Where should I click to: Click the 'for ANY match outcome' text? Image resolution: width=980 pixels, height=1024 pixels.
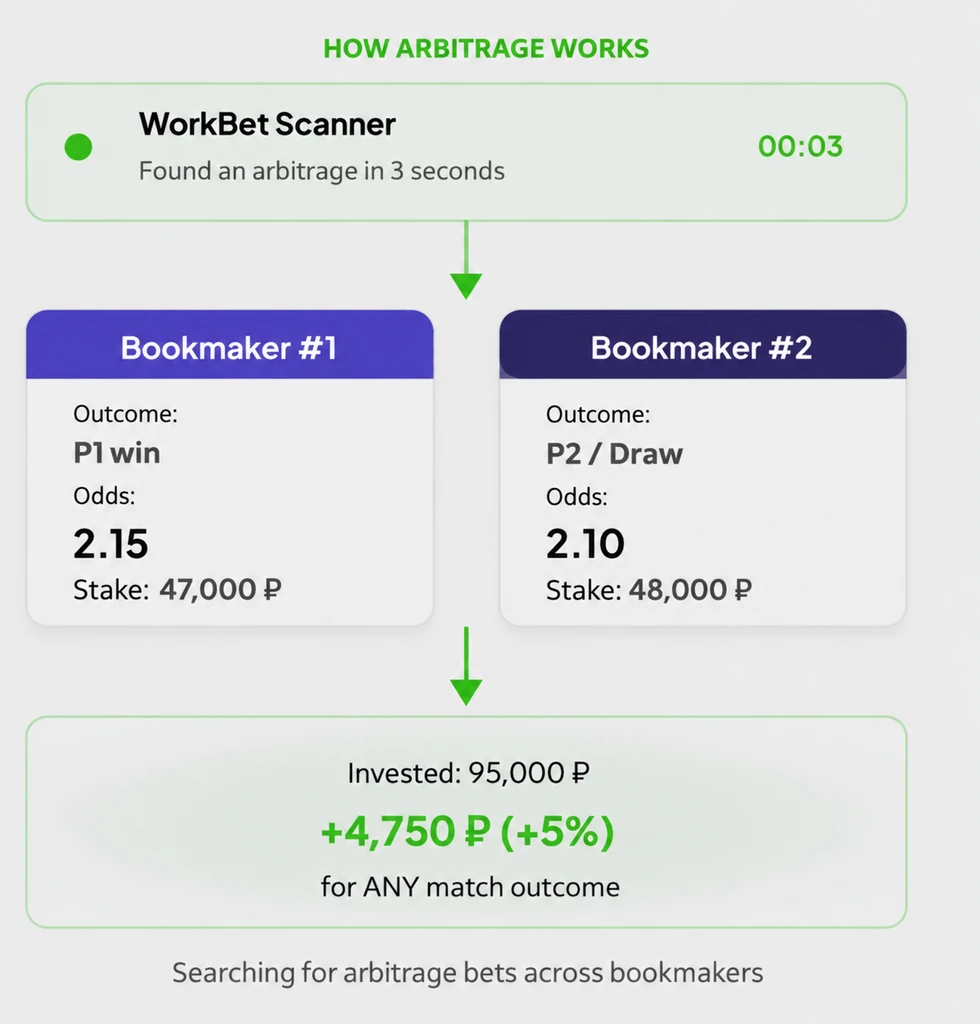pos(470,888)
